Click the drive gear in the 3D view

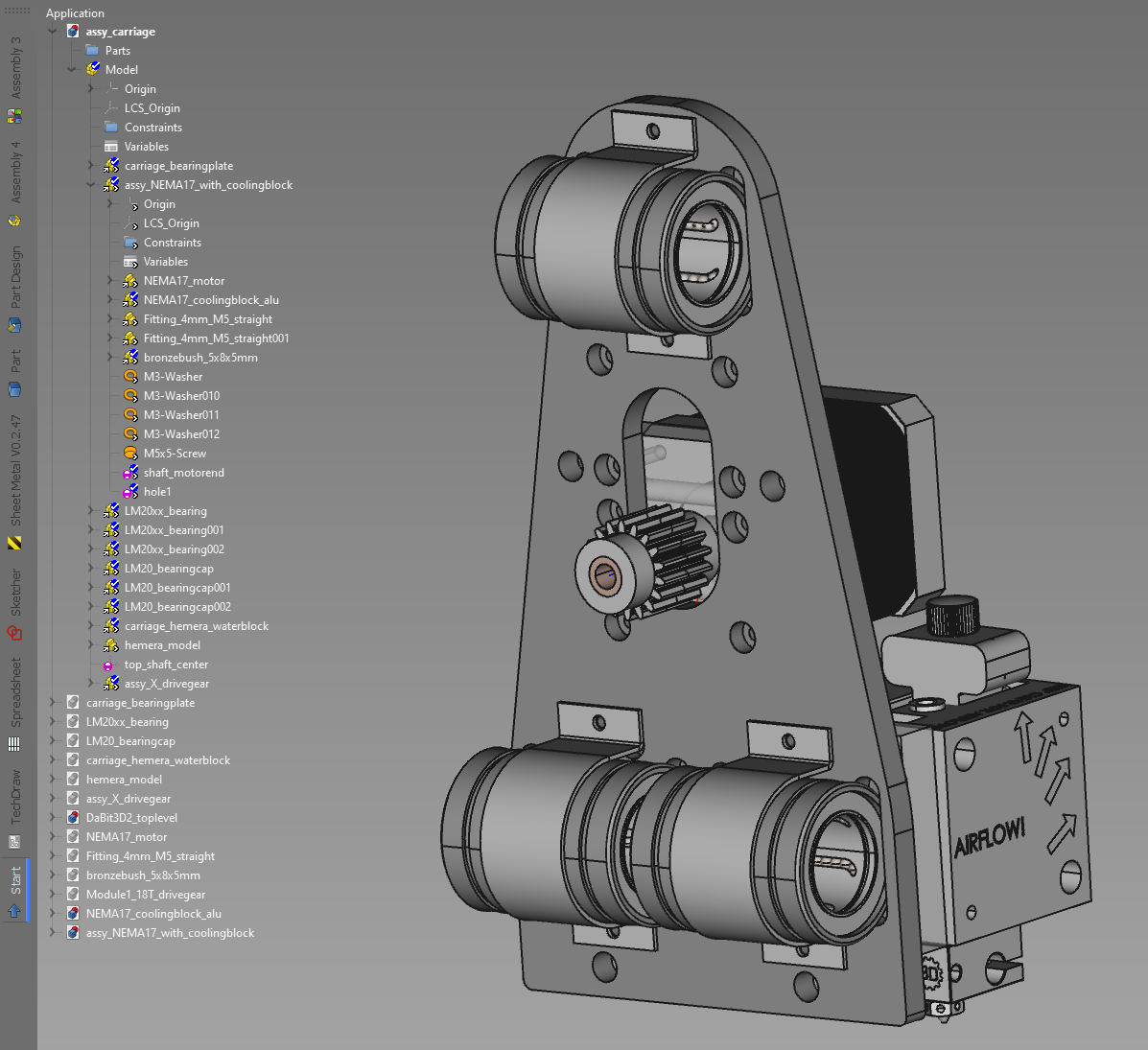point(662,561)
